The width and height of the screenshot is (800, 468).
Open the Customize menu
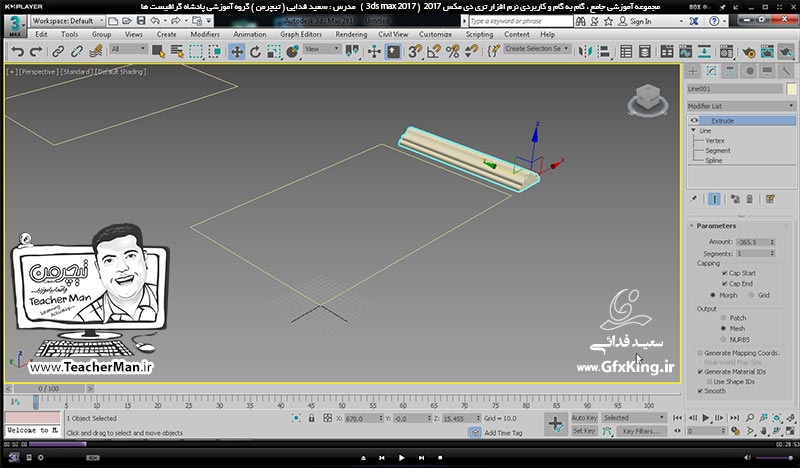click(x=435, y=34)
